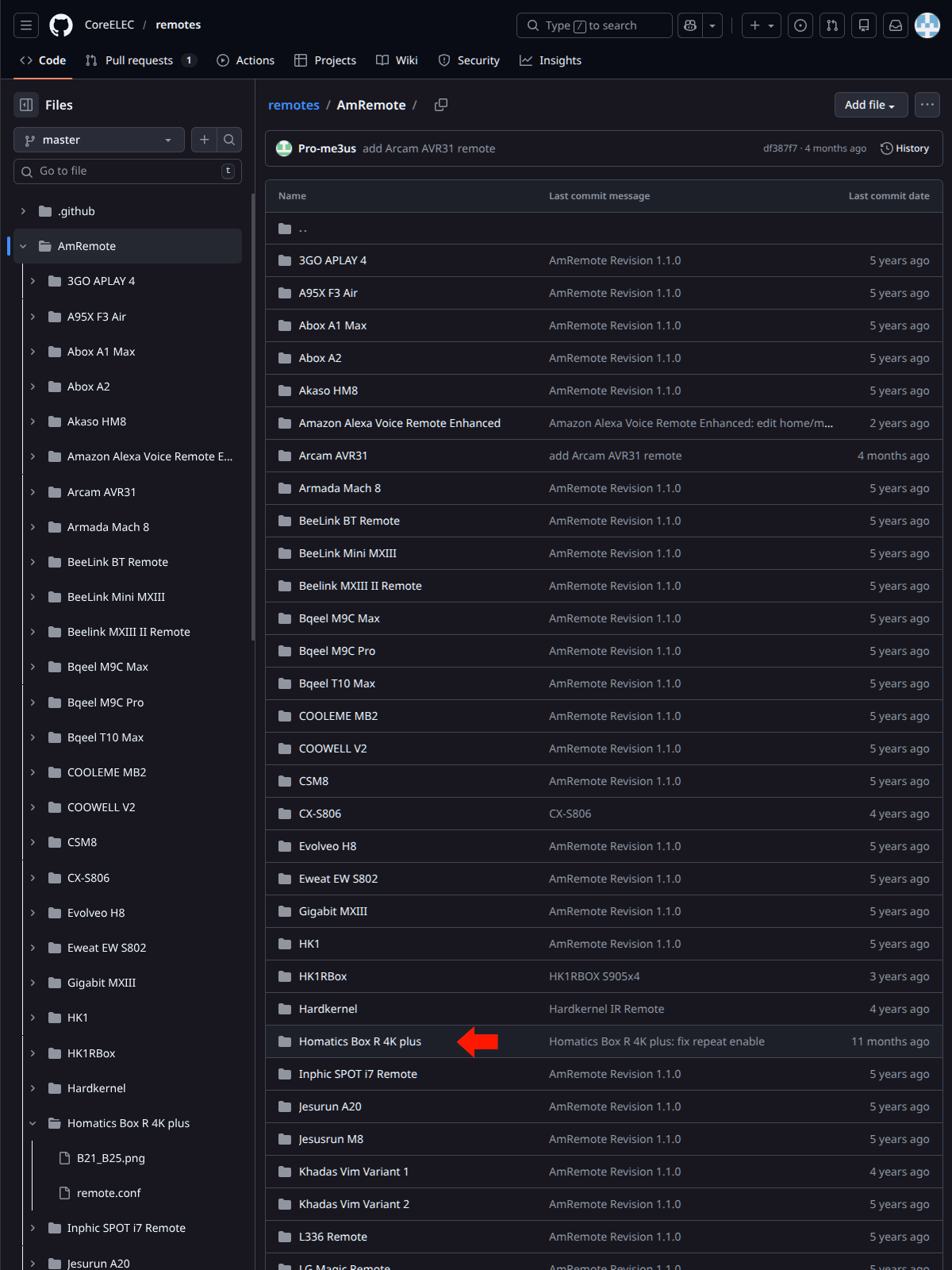
Task: Click the HK1 folder icon in list
Action: point(285,944)
